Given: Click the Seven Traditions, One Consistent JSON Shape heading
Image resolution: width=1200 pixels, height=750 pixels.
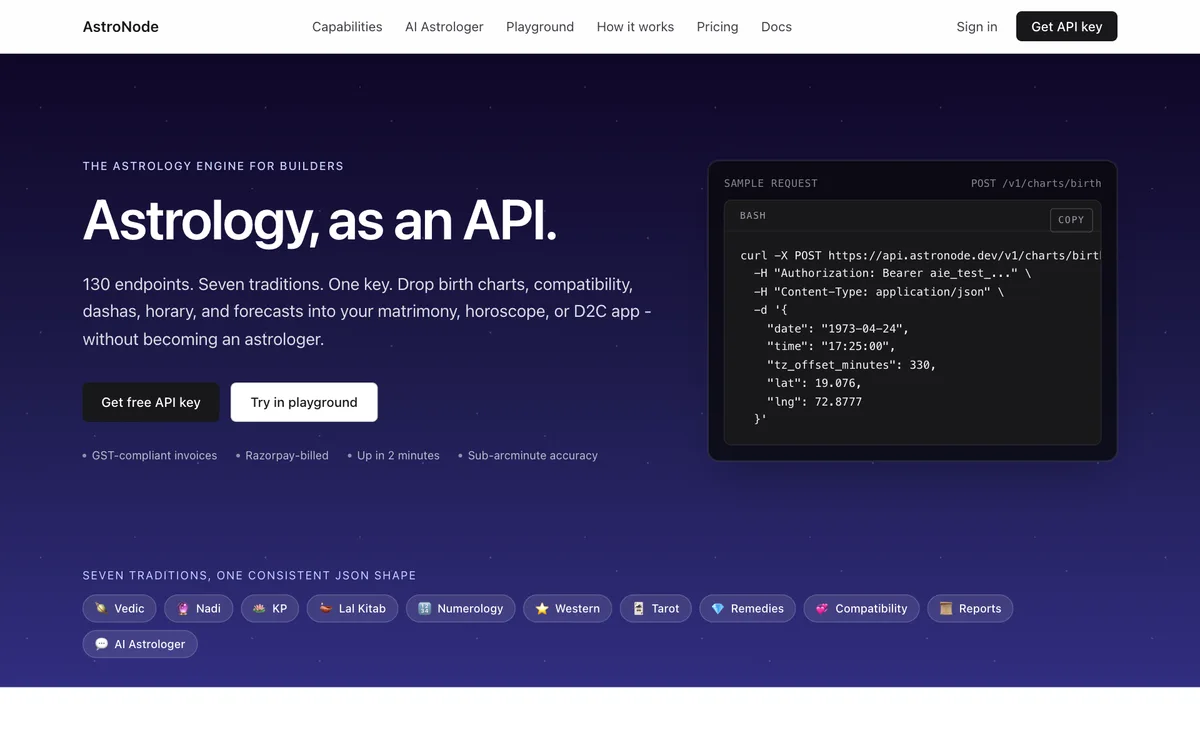Looking at the screenshot, I should click(x=249, y=575).
